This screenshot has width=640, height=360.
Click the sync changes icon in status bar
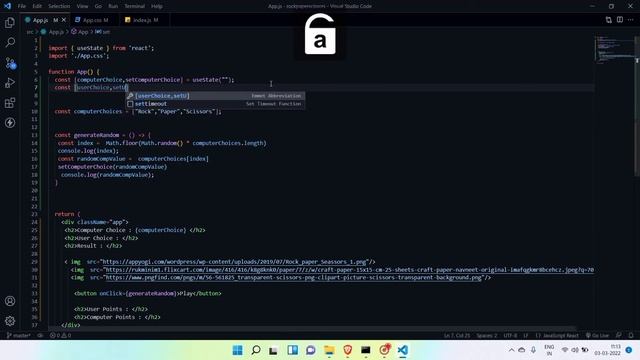(x=40, y=336)
